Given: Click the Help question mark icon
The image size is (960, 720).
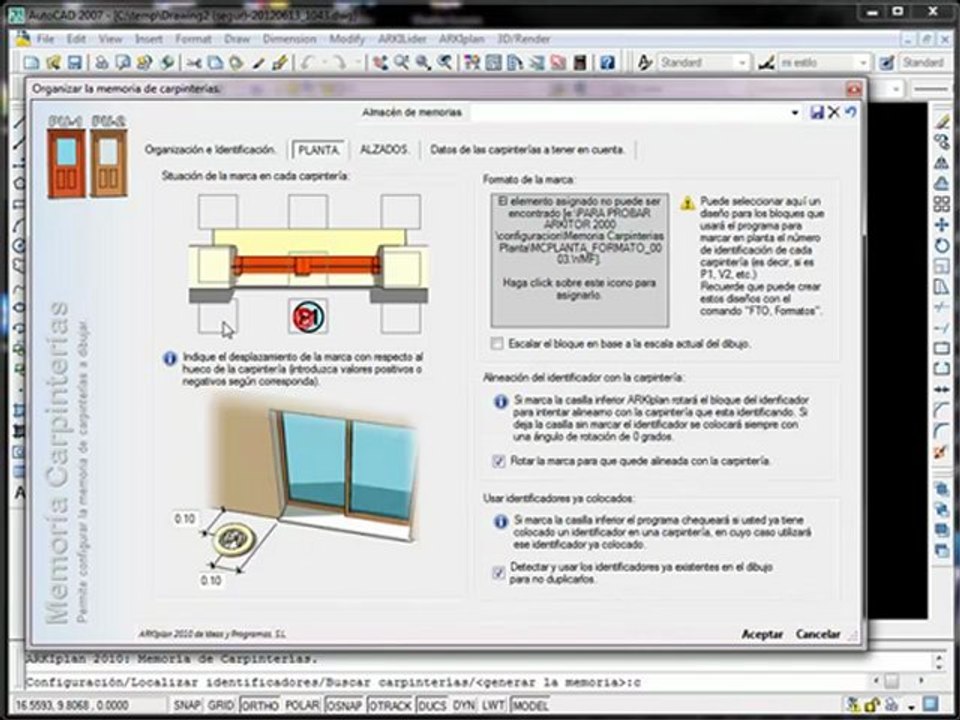Looking at the screenshot, I should (x=607, y=62).
